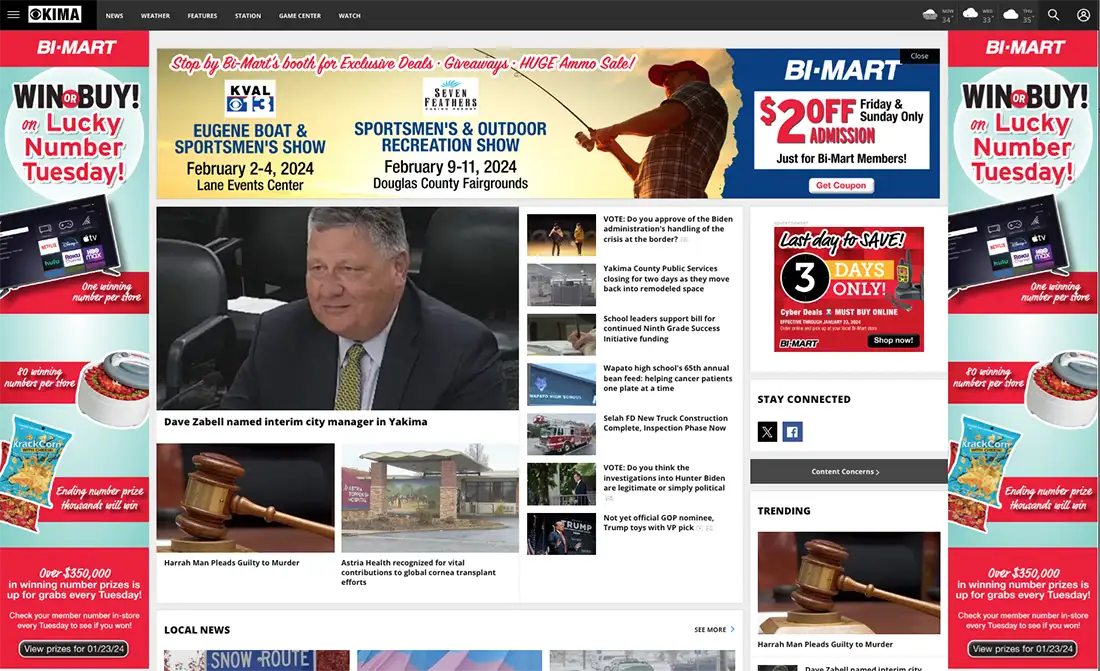The image size is (1100, 671).
Task: Expand Local News with See More
Action: (714, 630)
